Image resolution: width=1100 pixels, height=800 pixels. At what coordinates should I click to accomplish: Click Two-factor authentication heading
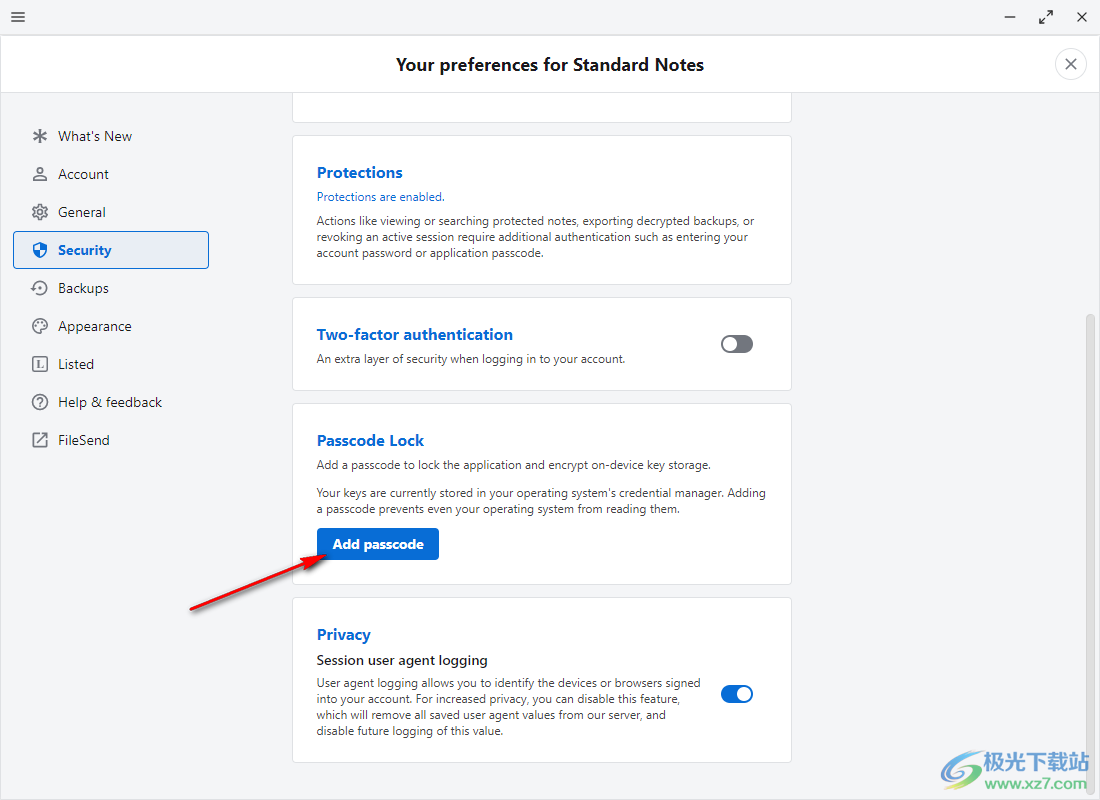(x=415, y=335)
